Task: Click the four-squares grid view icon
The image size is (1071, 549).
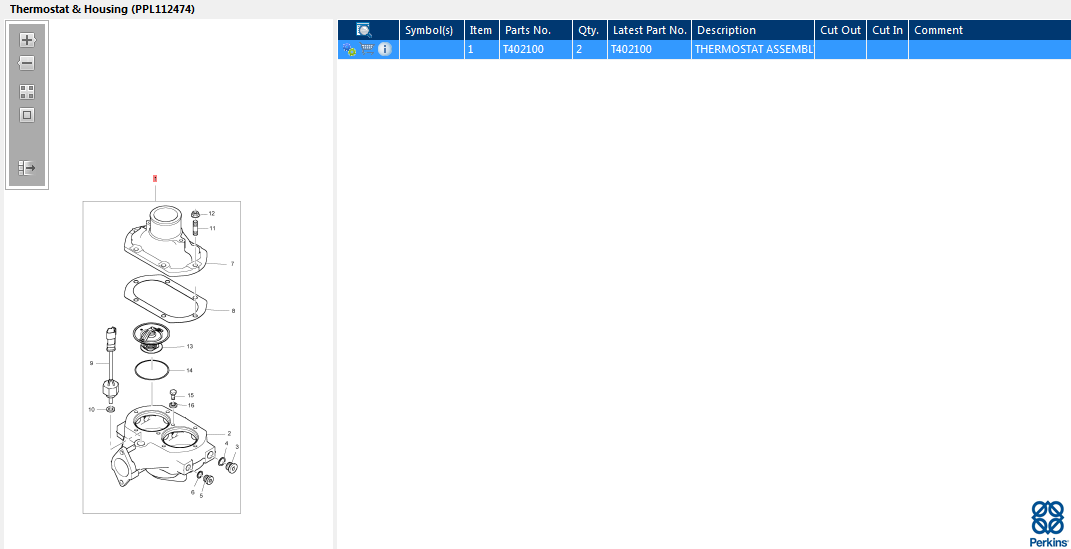Action: 27,92
